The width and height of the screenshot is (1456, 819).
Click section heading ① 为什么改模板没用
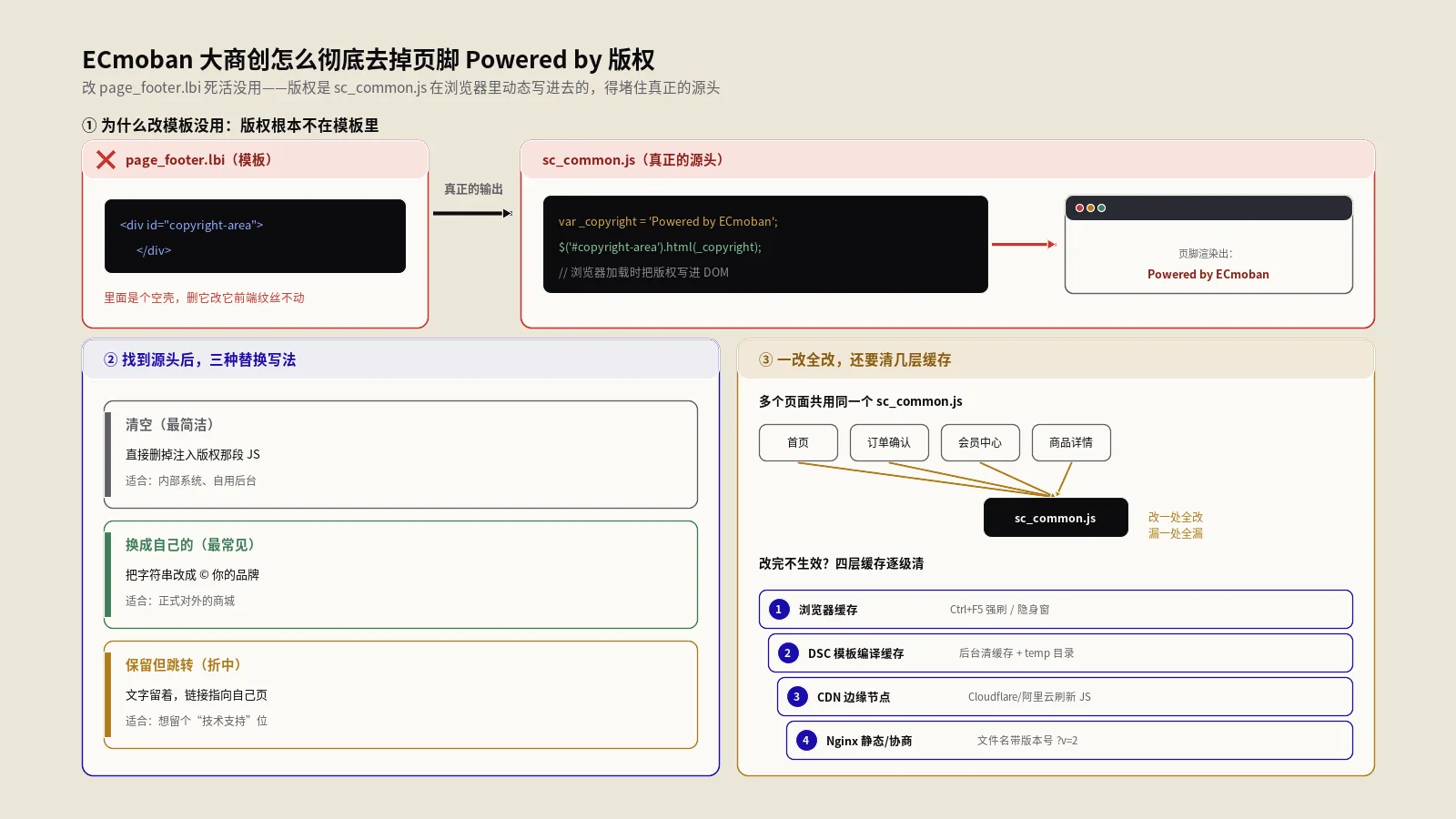click(x=230, y=126)
